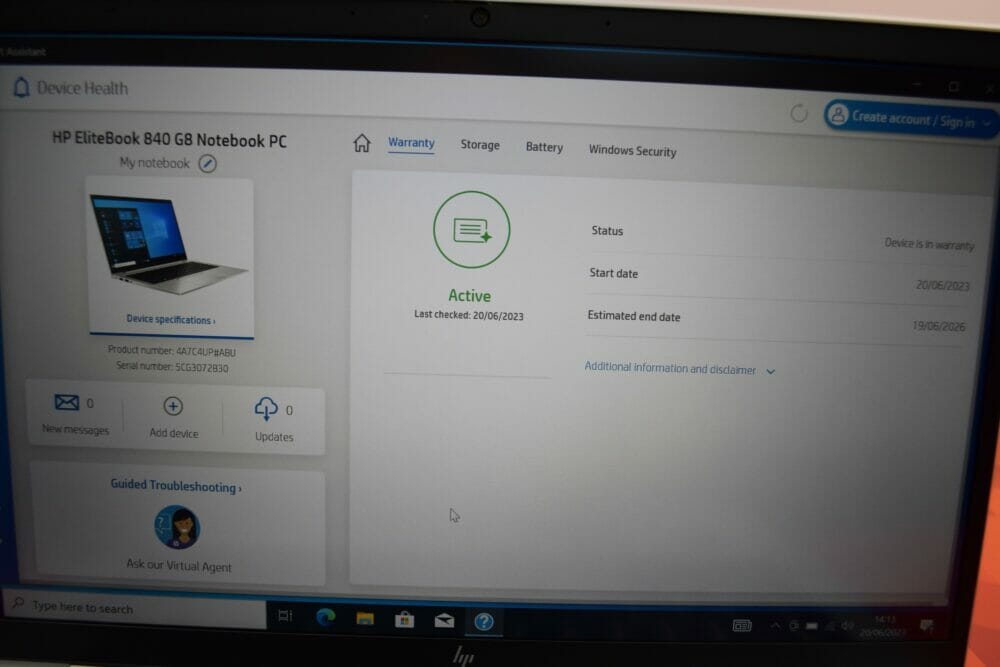Click the Device is in warranty status value
1000x667 pixels.
[x=929, y=244]
